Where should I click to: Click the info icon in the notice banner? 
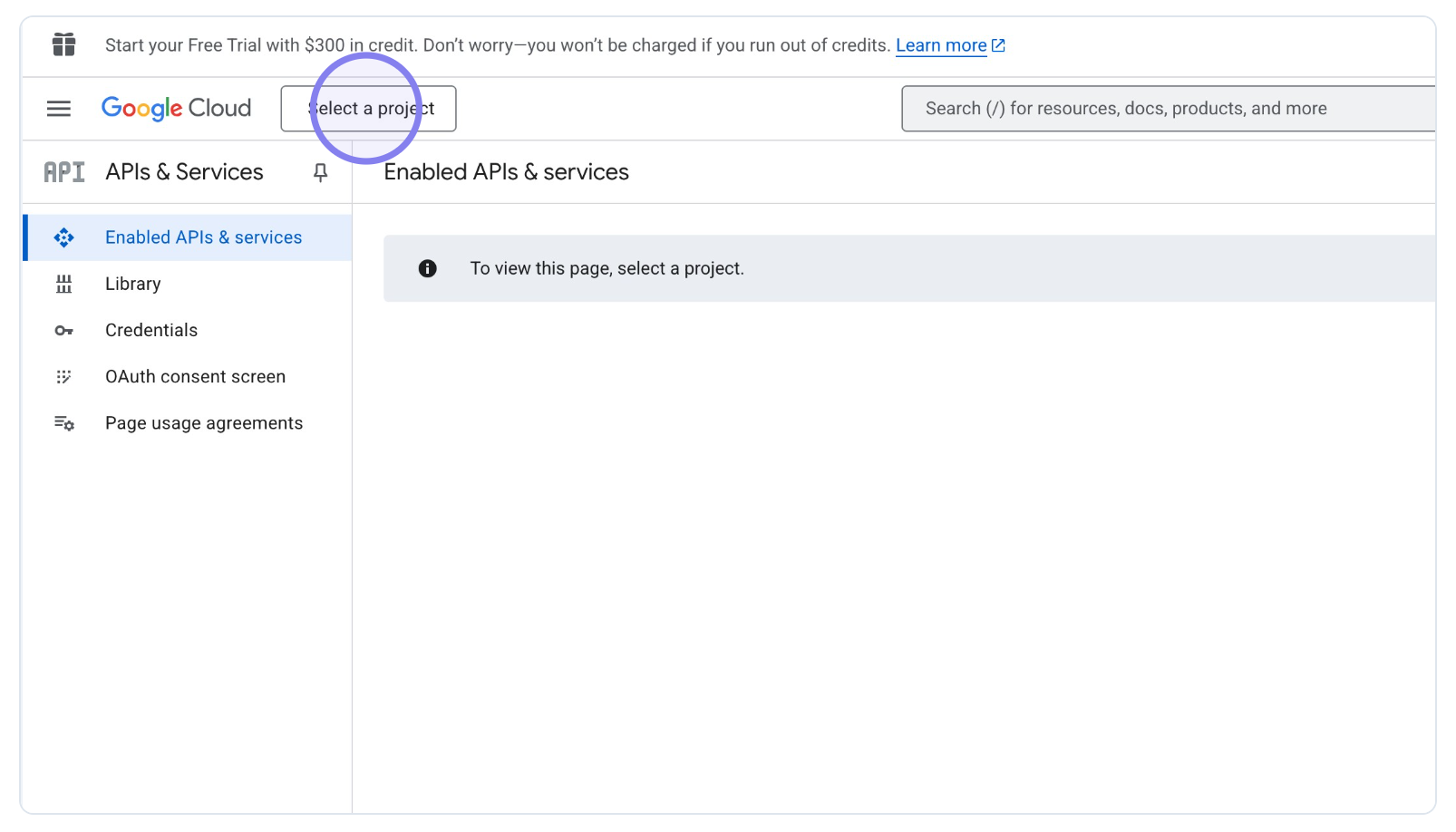(426, 268)
